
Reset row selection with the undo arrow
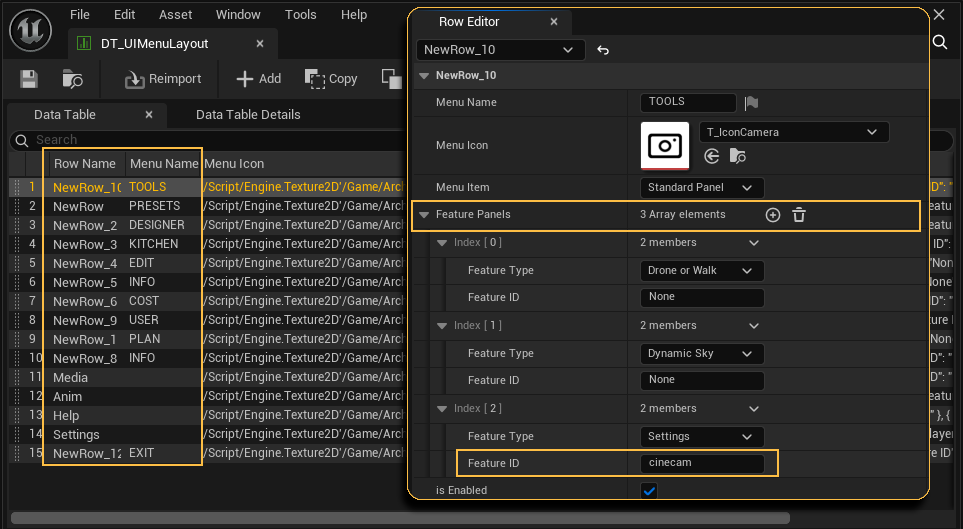click(603, 50)
